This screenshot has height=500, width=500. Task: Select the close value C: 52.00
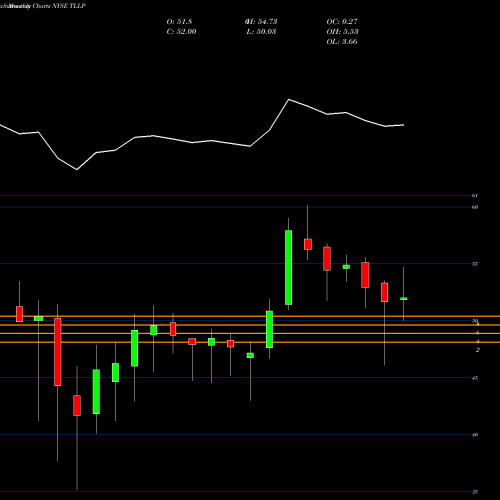point(181,32)
